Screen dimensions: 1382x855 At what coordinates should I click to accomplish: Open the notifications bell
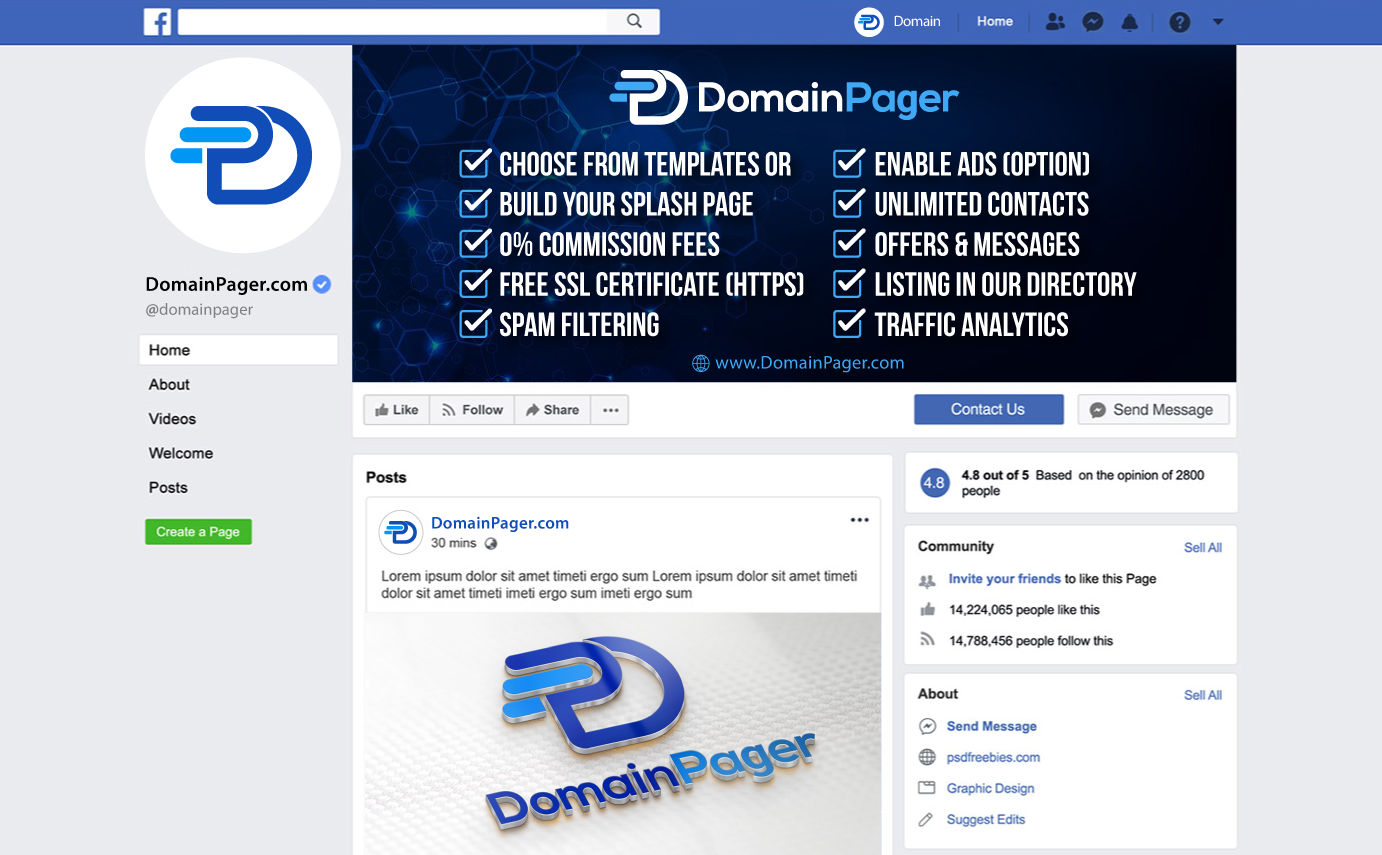(1130, 22)
